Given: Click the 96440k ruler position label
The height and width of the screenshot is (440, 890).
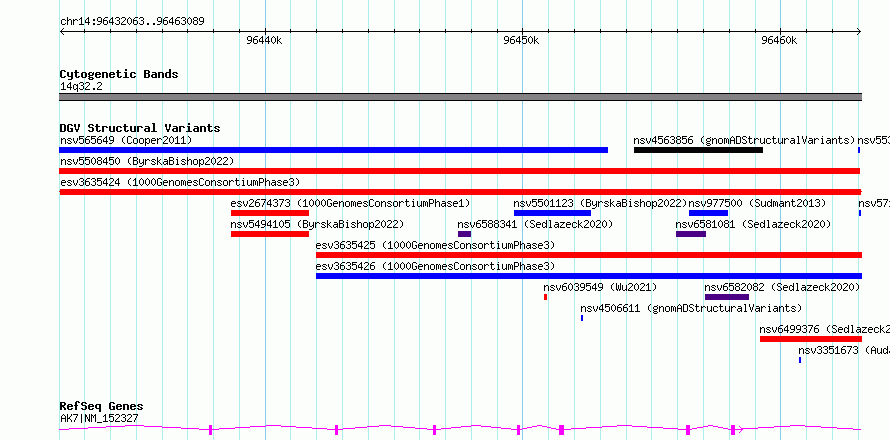Looking at the screenshot, I should point(264,40).
